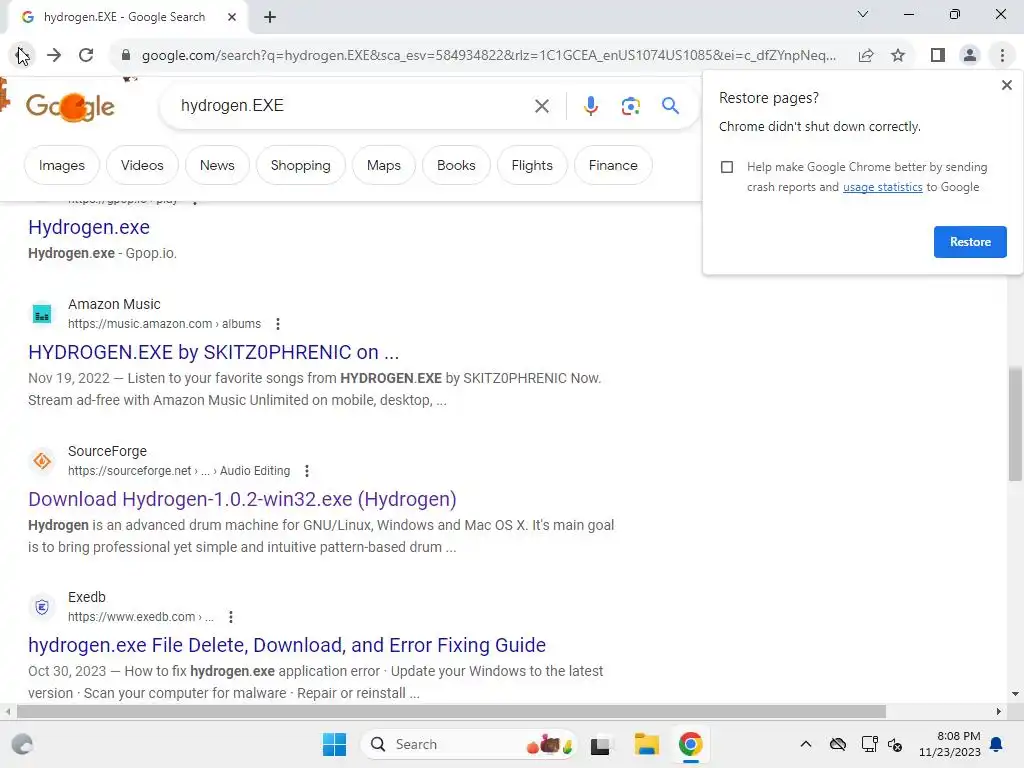Open Chrome side panel

(x=938, y=56)
